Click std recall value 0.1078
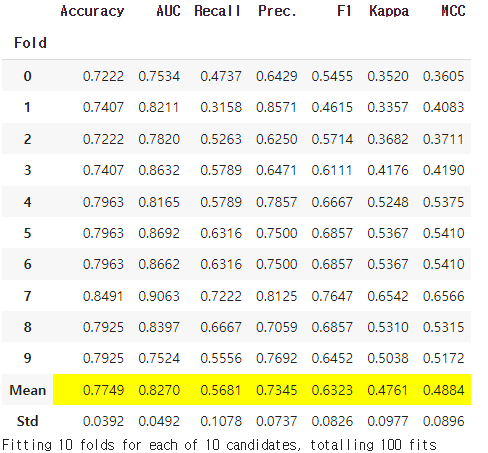This screenshot has height=453, width=488. pos(221,421)
